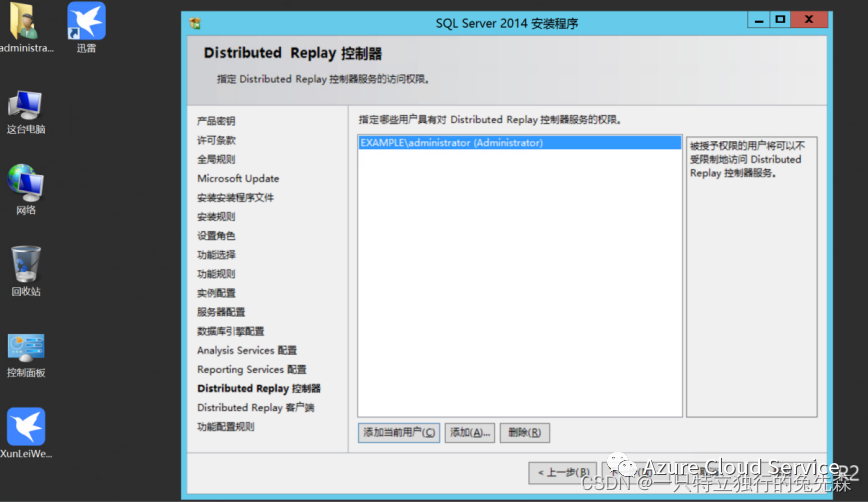Open the administrator folder desktop icon
This screenshot has height=502, width=868.
tap(25, 27)
